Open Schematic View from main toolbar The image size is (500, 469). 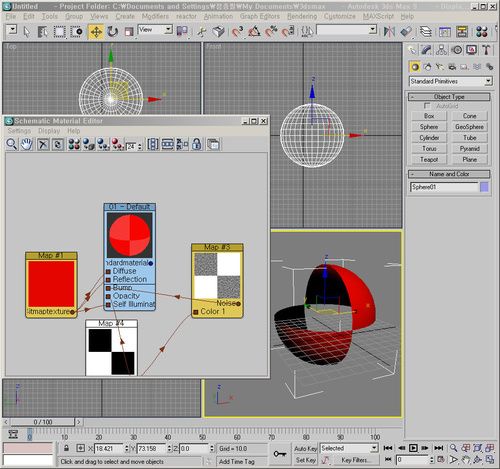(462, 32)
